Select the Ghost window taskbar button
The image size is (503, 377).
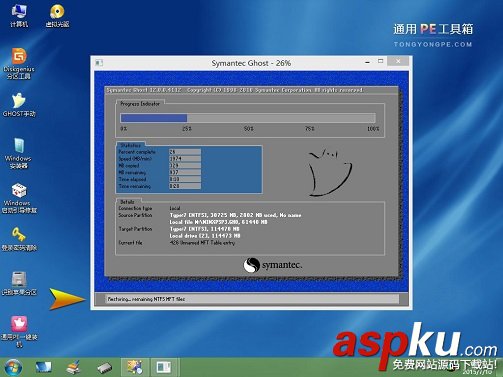pyautogui.click(x=164, y=367)
